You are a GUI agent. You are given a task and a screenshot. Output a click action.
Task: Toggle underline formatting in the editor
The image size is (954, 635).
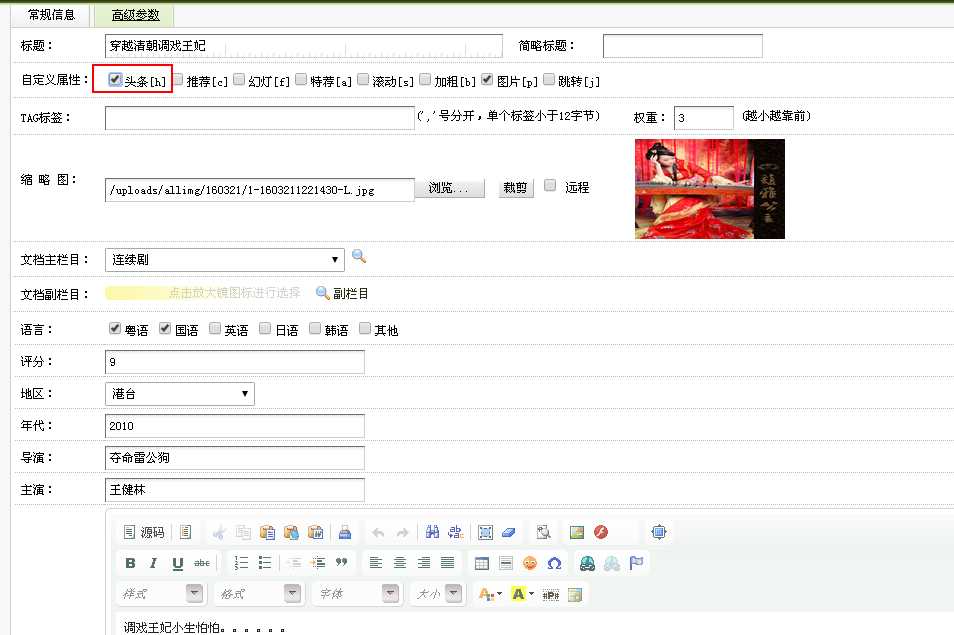point(177,563)
